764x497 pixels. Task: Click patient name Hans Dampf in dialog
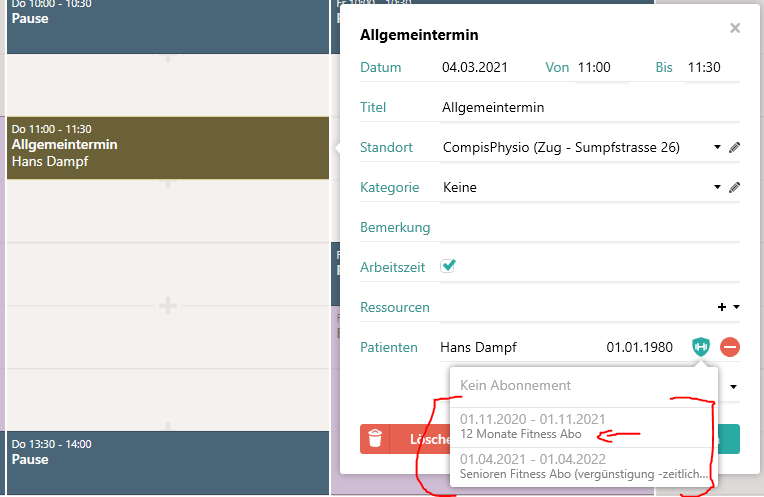478,347
